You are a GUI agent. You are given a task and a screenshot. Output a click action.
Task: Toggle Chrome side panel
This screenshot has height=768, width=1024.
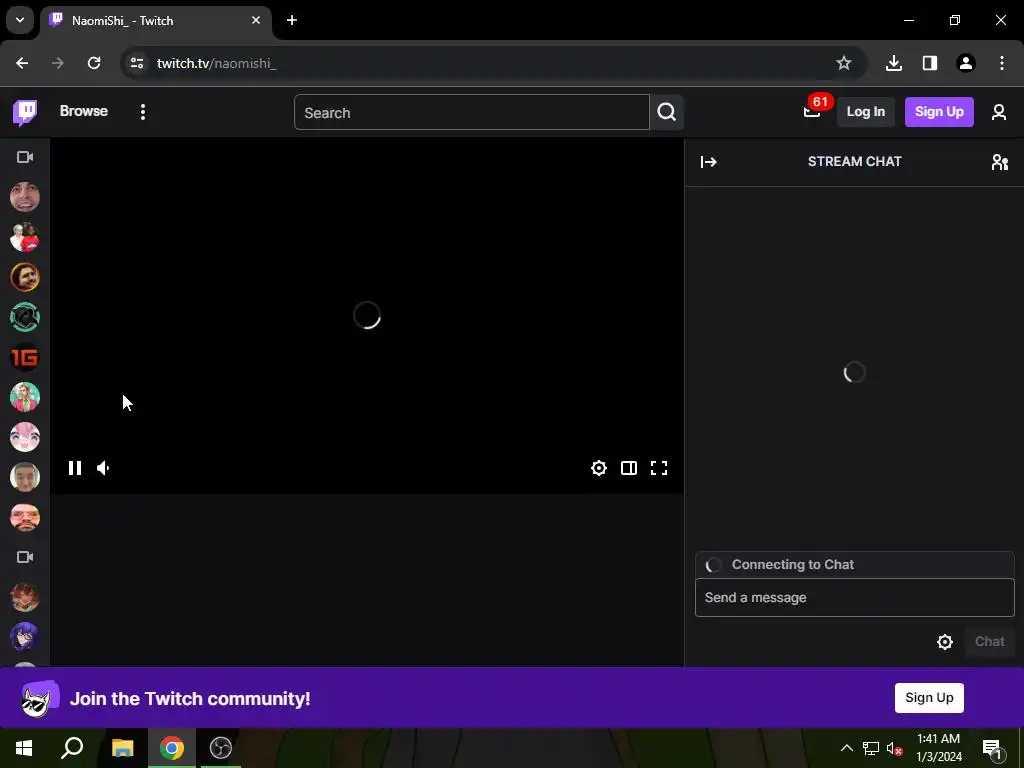930,63
